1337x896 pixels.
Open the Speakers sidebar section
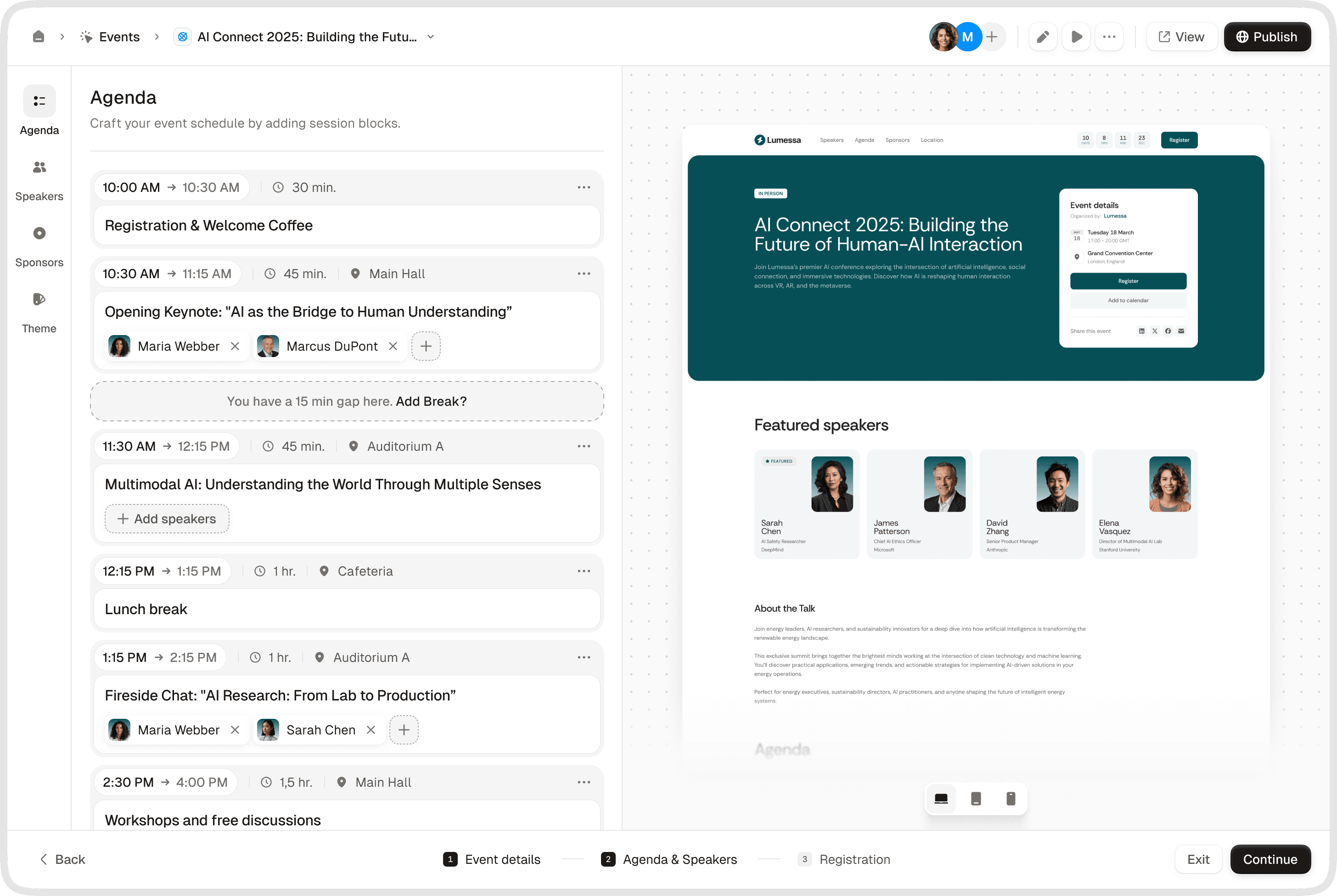tap(39, 180)
